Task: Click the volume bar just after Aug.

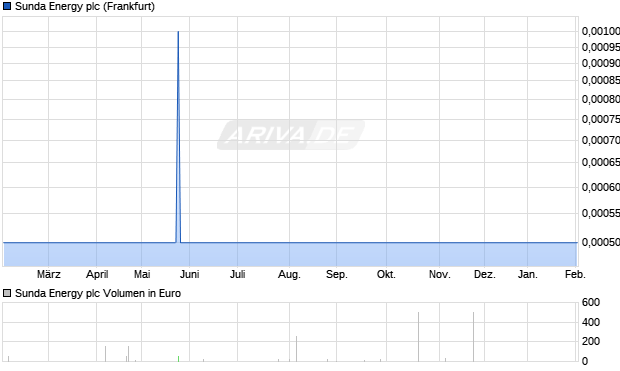Action: coord(296,349)
